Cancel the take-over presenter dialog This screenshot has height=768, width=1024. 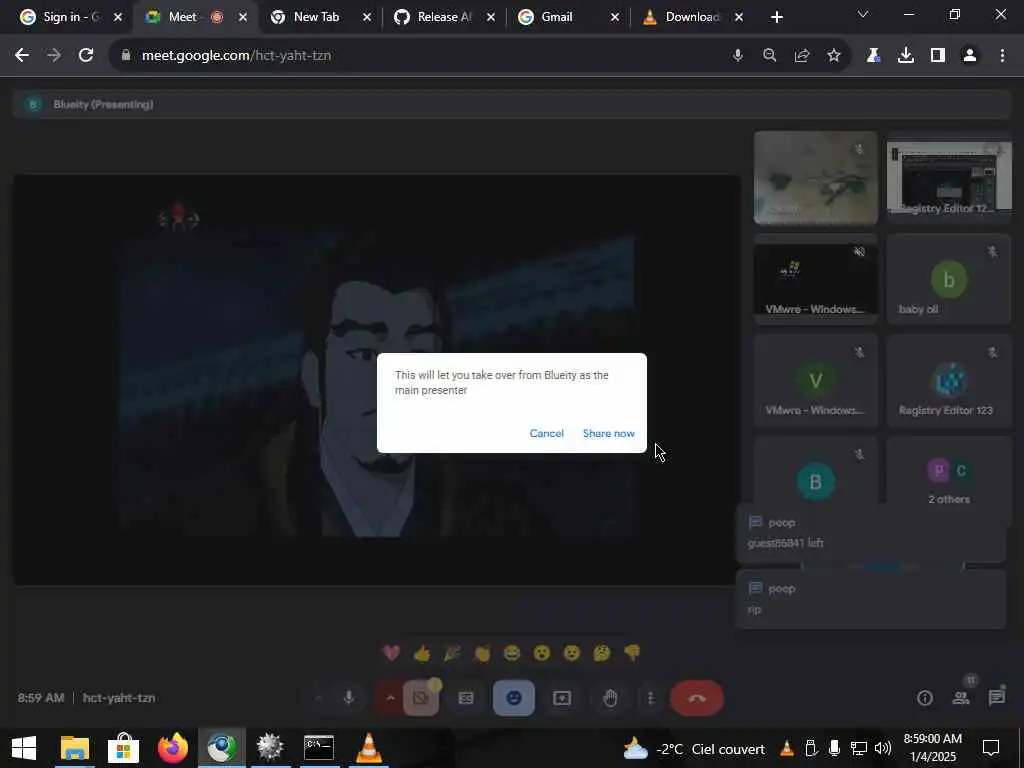coord(546,434)
